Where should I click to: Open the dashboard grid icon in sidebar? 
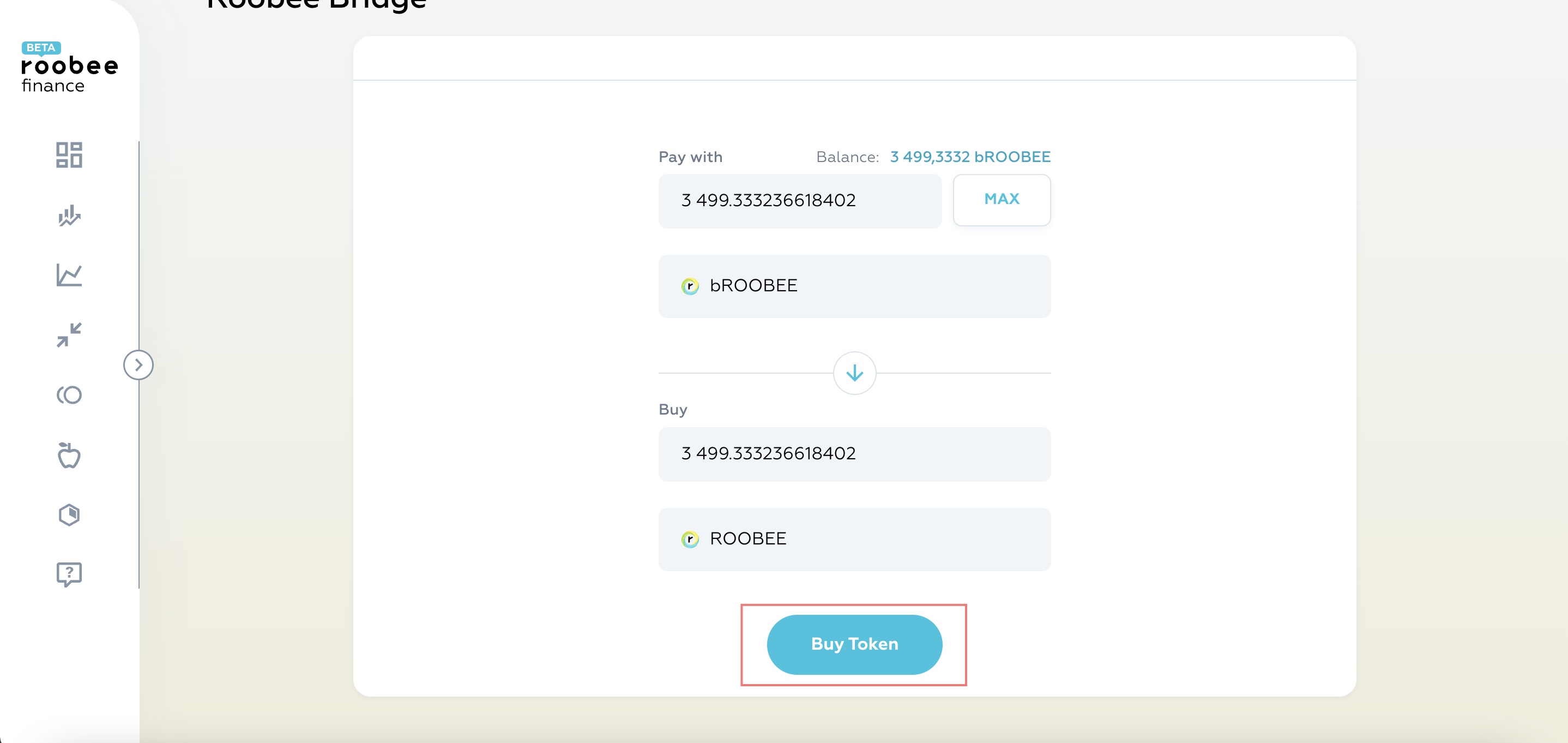(69, 155)
